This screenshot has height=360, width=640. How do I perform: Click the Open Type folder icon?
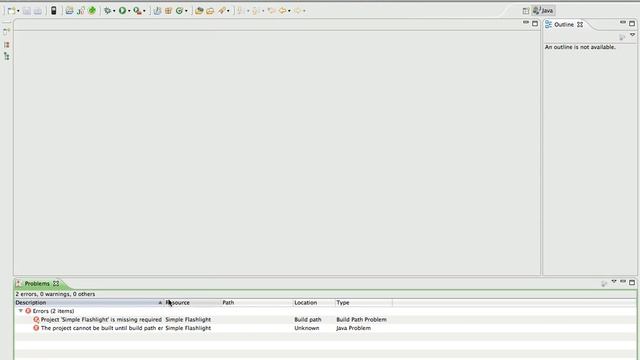click(199, 11)
